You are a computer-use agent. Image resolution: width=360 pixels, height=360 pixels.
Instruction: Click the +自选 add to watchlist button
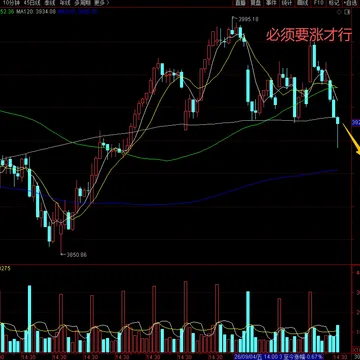(x=350, y=3)
